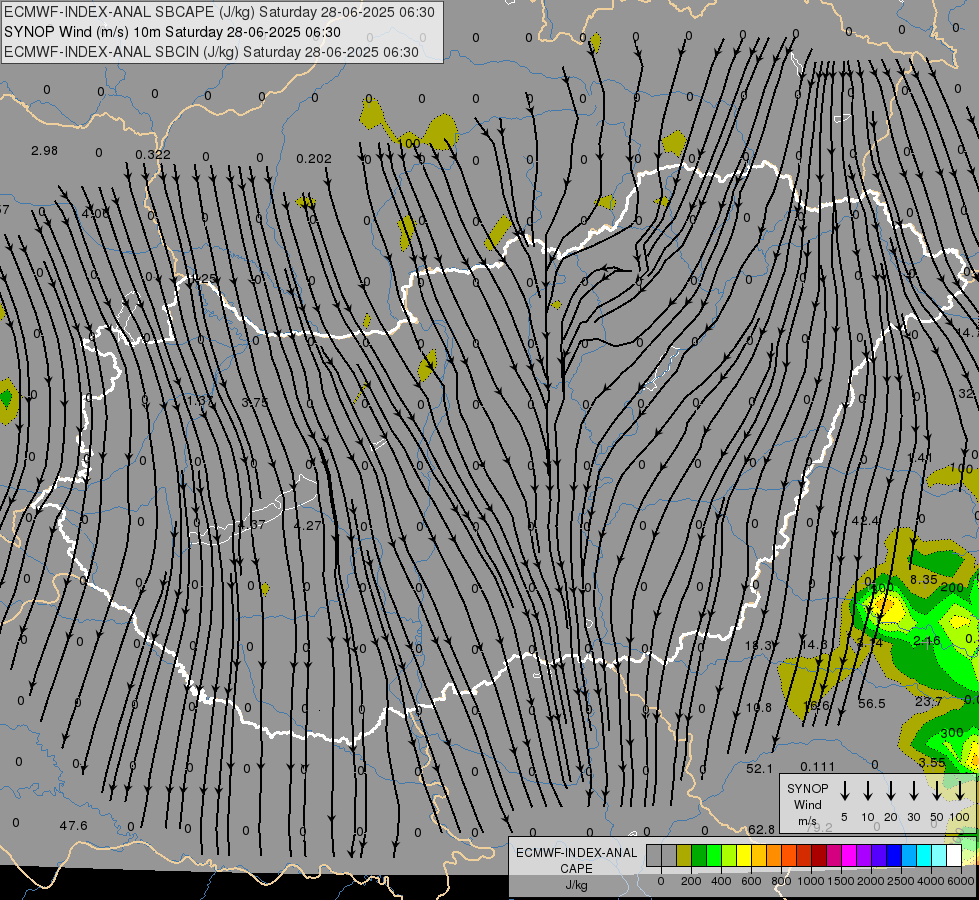
Task: Click the wind legend number 20
Action: pyautogui.click(x=891, y=817)
